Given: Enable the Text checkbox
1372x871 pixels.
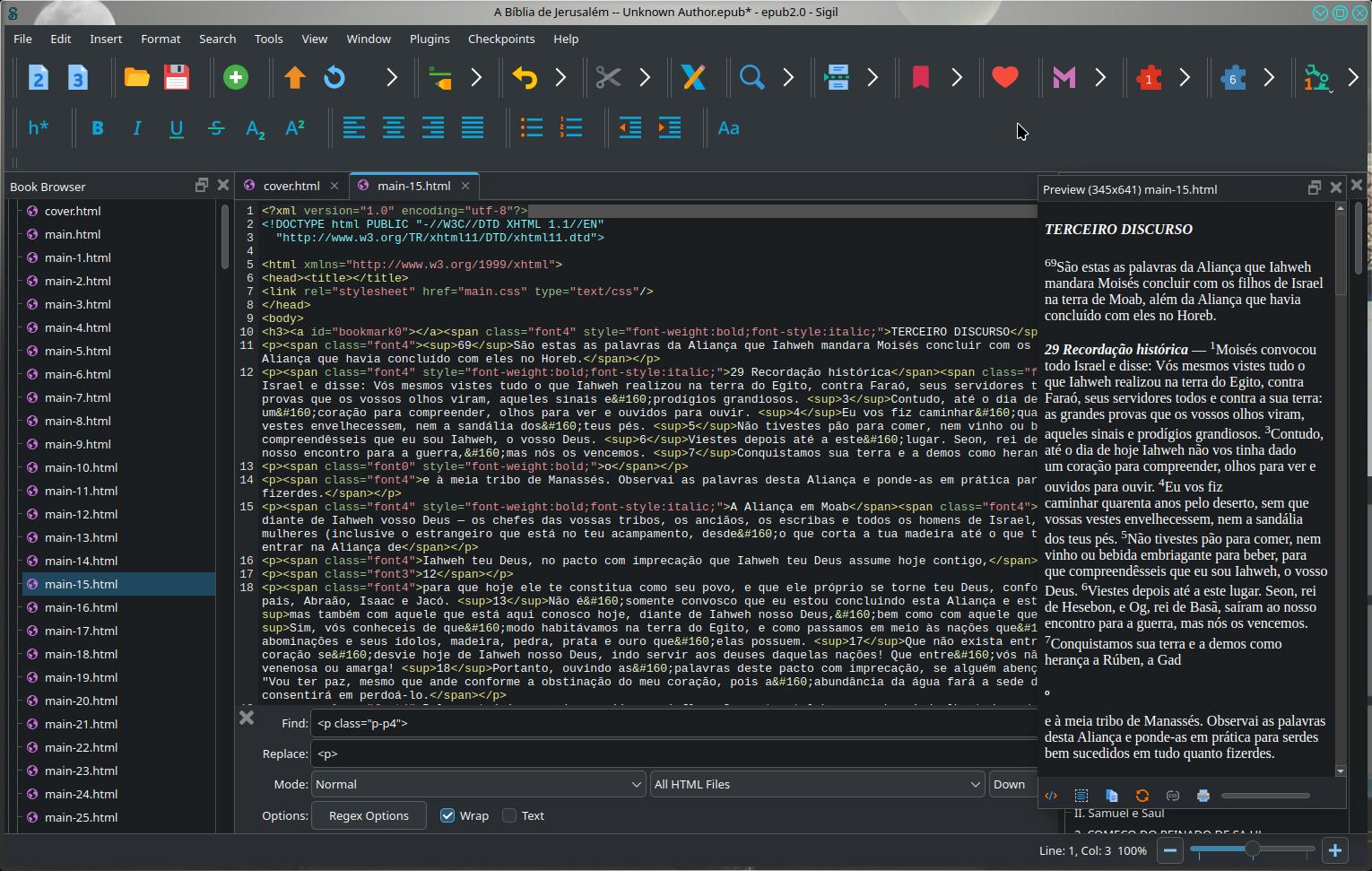Looking at the screenshot, I should pyautogui.click(x=509, y=815).
